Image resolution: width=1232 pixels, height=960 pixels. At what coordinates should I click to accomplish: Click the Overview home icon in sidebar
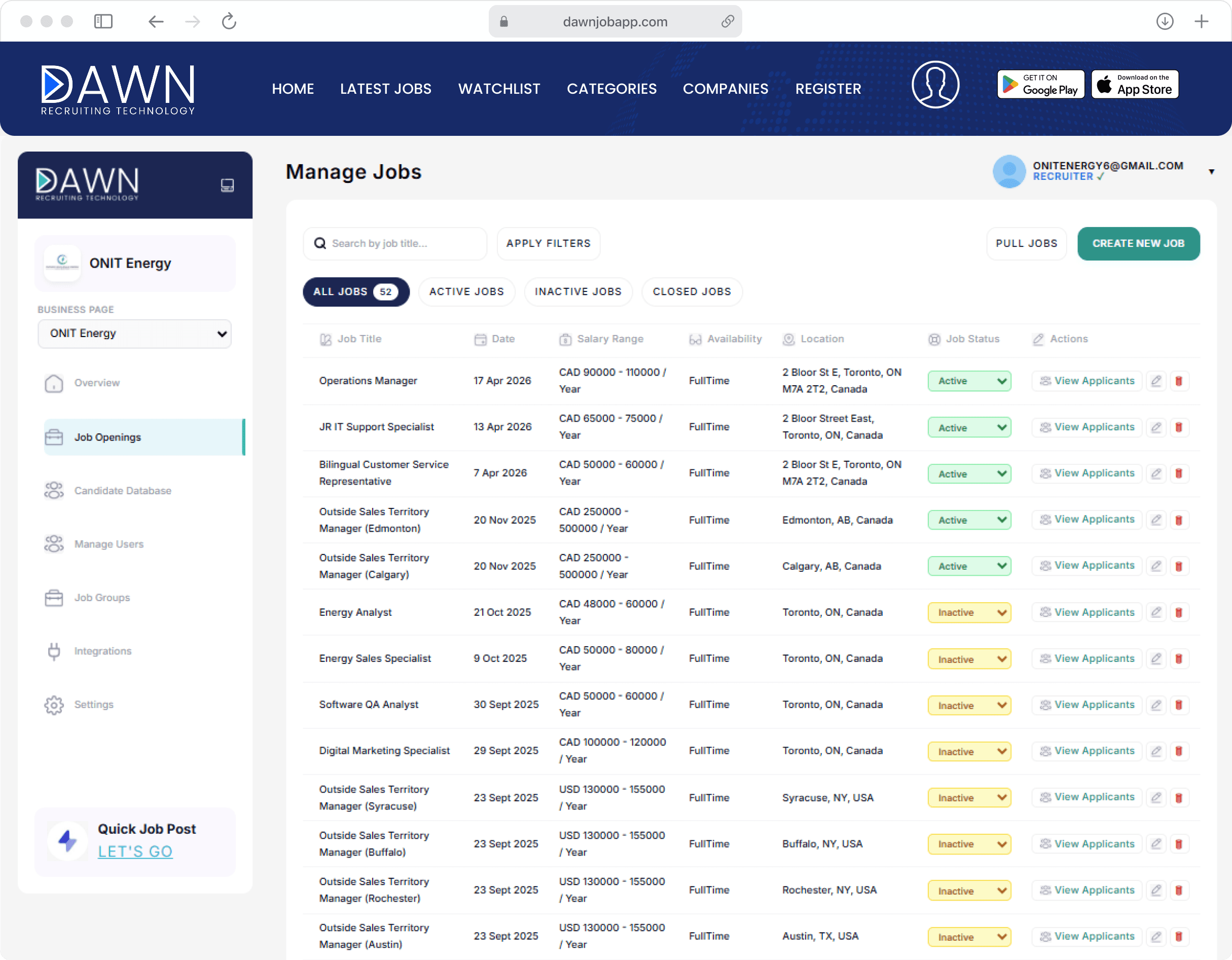click(54, 383)
